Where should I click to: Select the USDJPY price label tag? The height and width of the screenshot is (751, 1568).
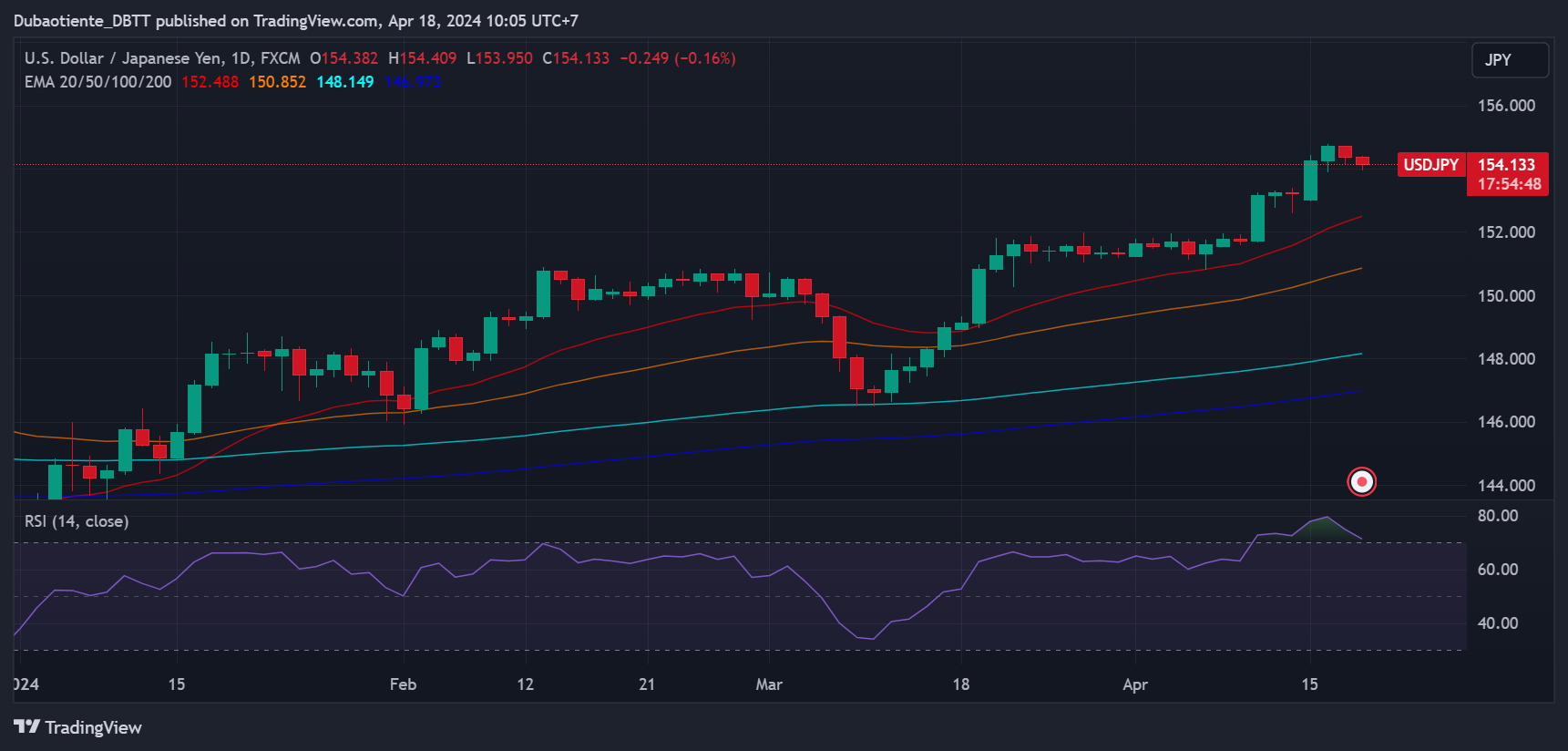pos(1430,165)
